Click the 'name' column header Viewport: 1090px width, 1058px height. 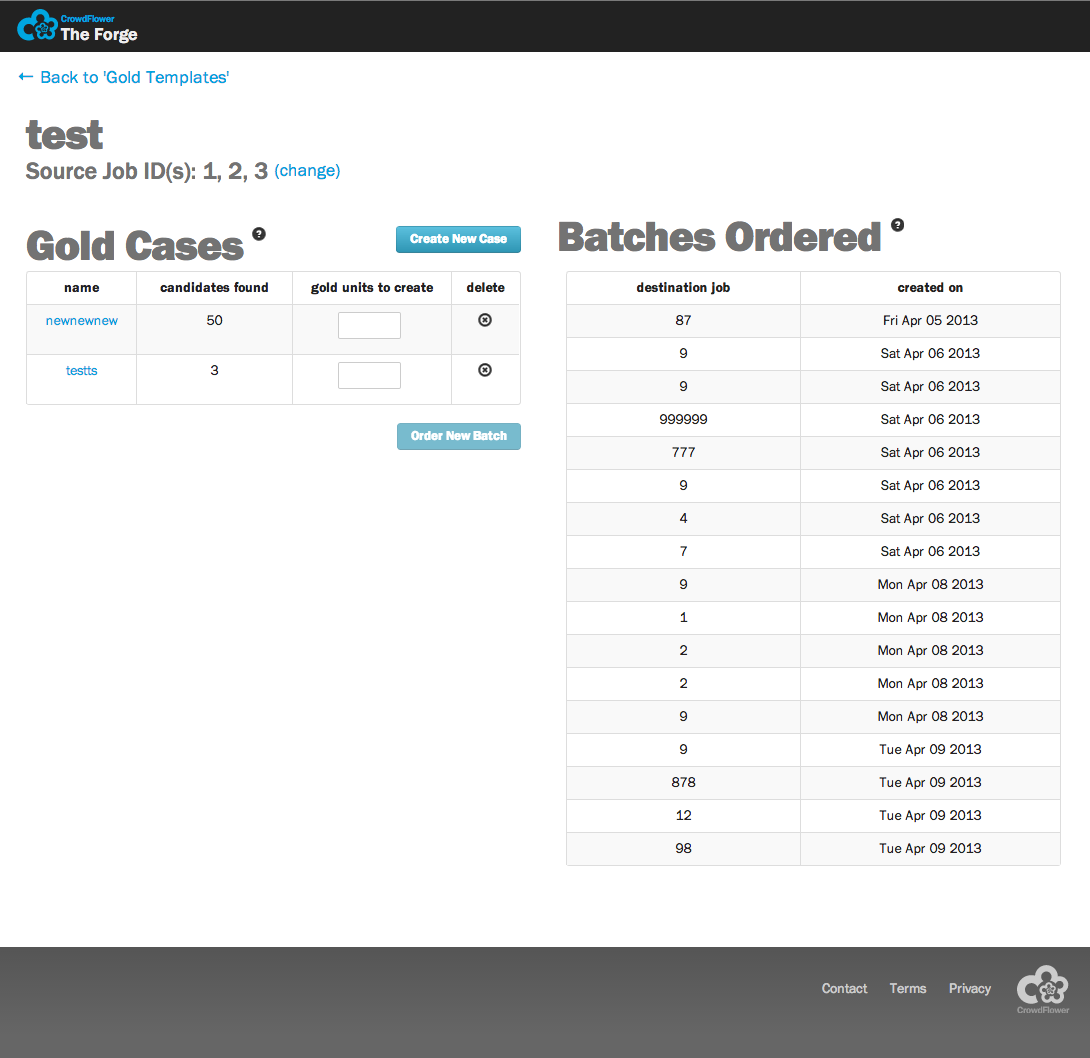pyautogui.click(x=81, y=288)
